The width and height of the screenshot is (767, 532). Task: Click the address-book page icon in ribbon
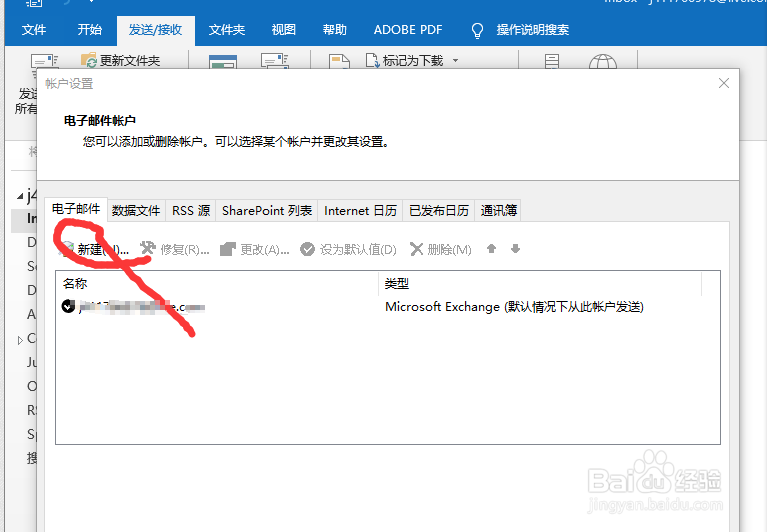552,62
